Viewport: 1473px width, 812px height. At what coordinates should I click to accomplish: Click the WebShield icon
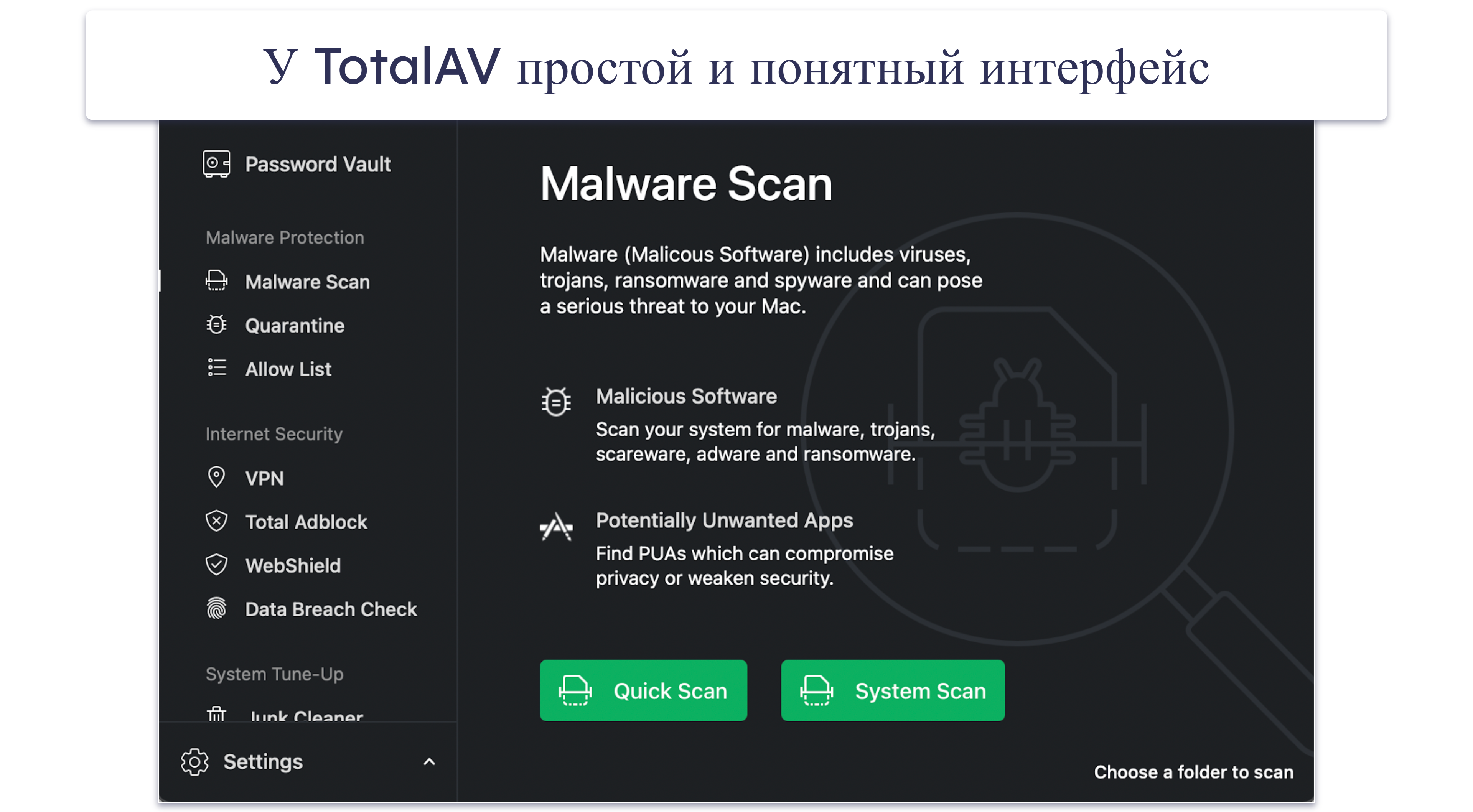click(x=217, y=565)
